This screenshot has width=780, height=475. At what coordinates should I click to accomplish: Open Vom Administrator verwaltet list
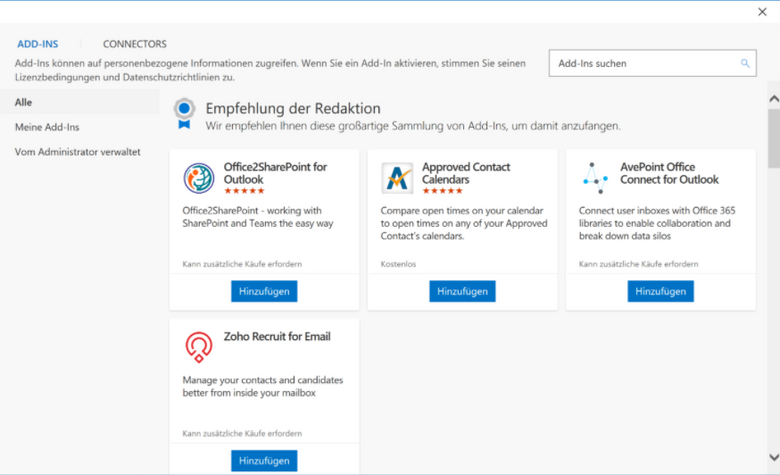pyautogui.click(x=77, y=152)
